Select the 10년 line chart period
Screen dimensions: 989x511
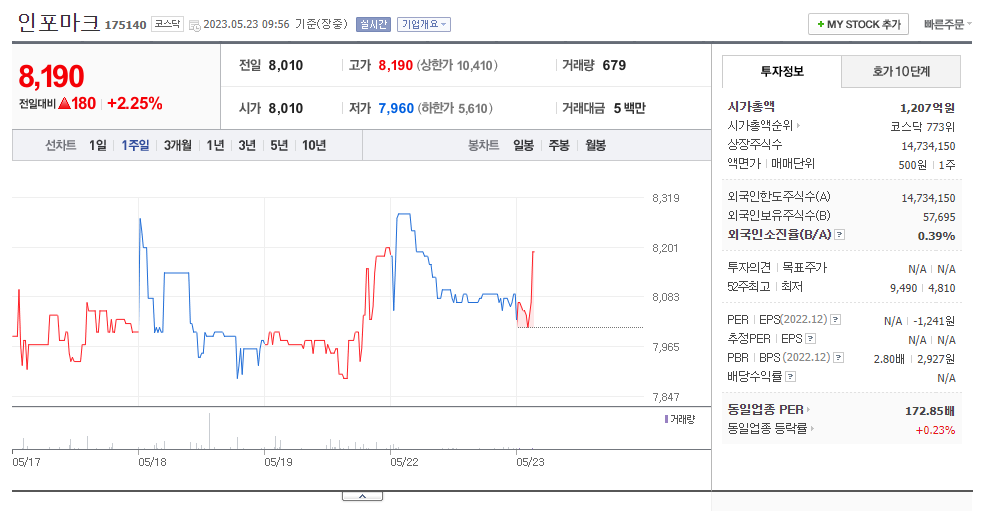click(314, 145)
